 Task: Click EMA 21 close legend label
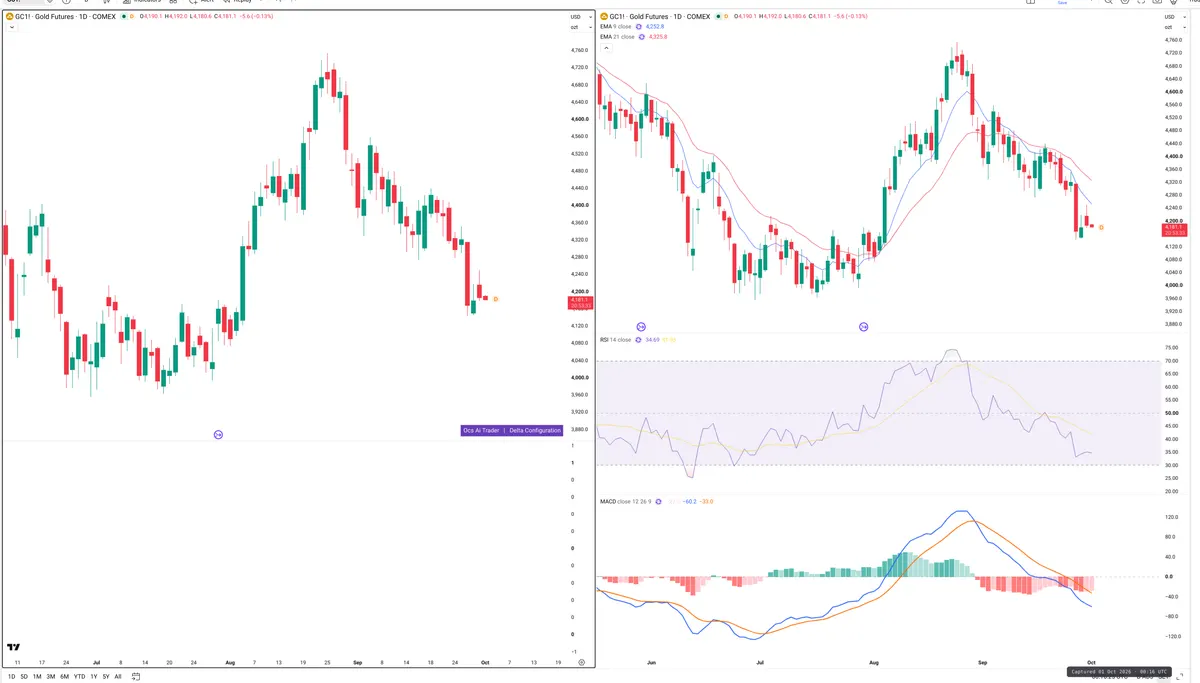618,37
